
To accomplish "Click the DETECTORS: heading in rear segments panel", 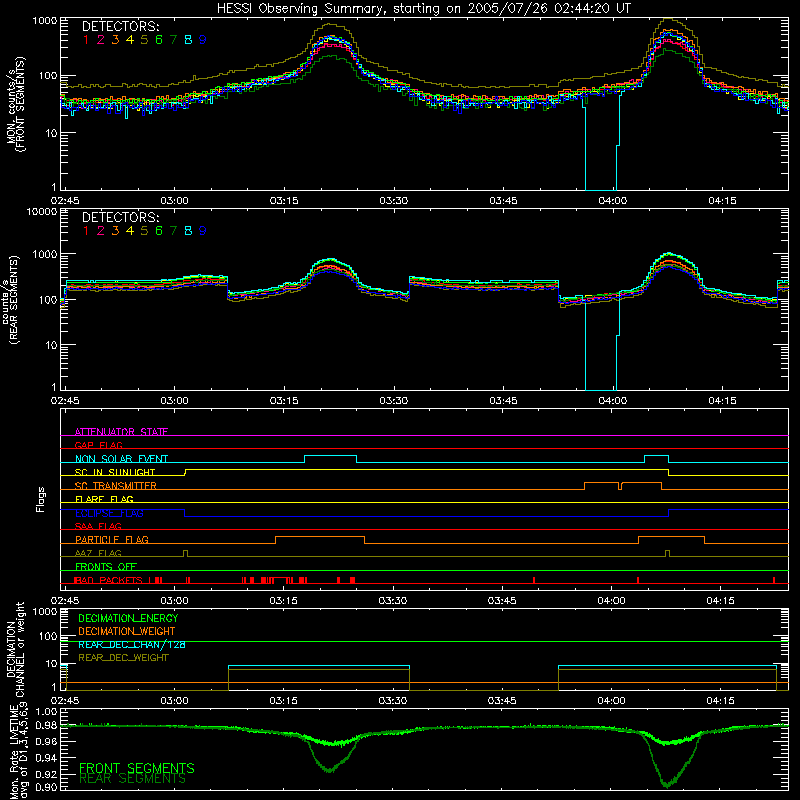I will point(121,218).
